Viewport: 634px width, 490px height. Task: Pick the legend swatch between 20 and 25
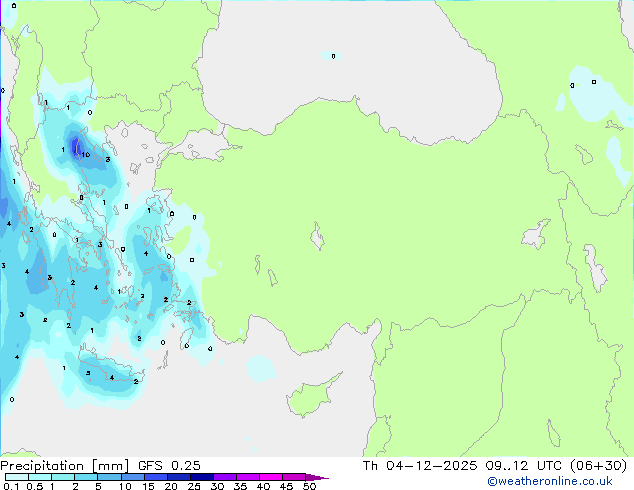[x=179, y=477]
